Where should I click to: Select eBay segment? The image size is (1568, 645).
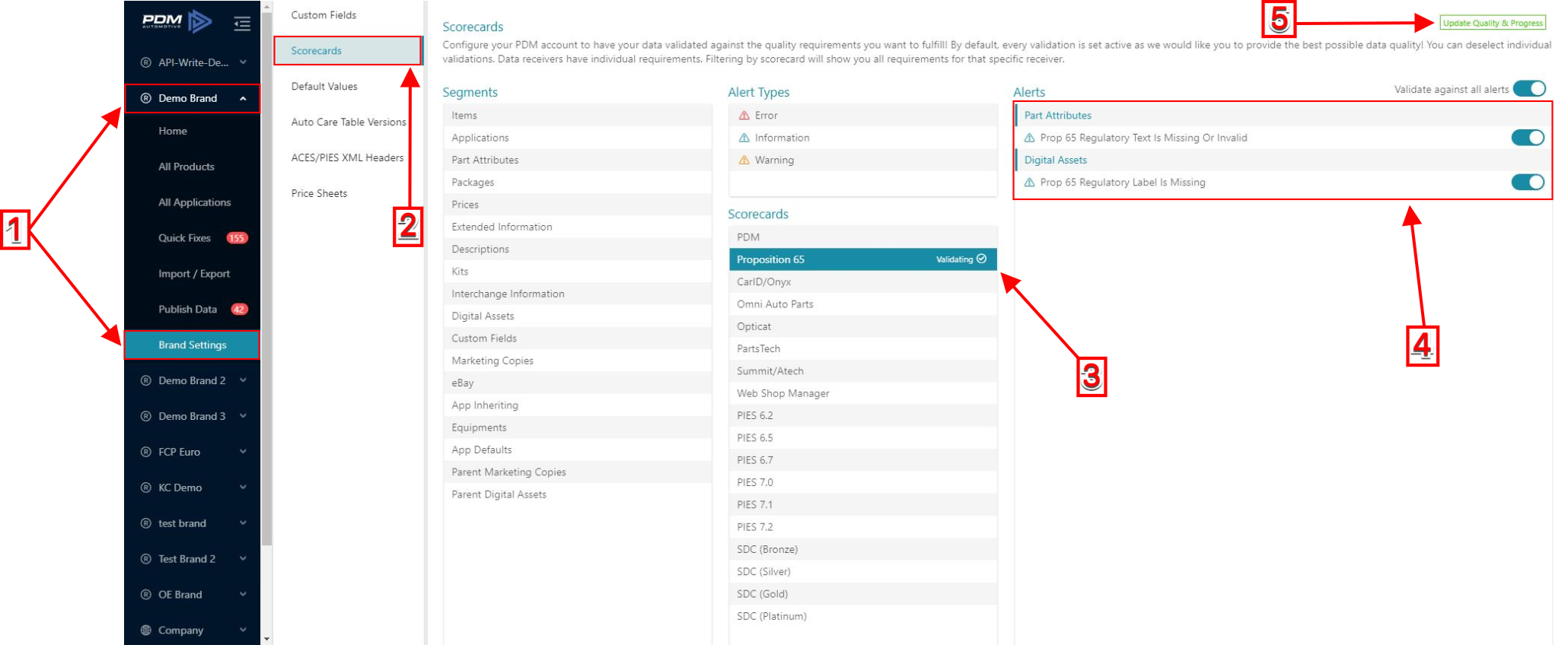577,383
